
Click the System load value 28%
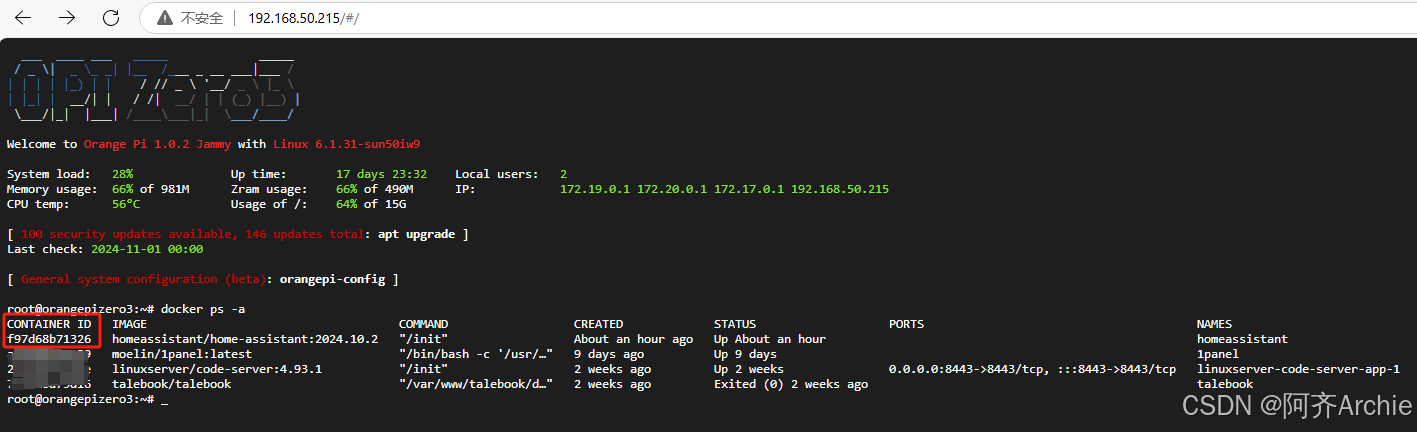(122, 174)
